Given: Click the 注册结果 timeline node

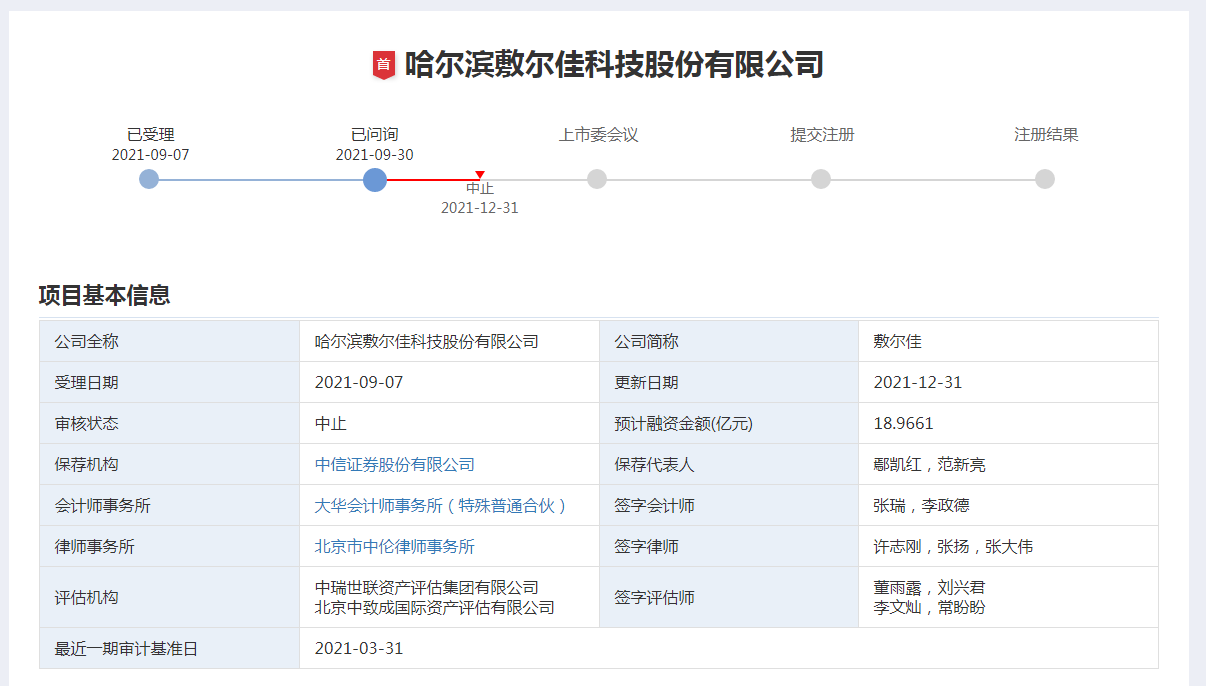Looking at the screenshot, I should [1045, 179].
